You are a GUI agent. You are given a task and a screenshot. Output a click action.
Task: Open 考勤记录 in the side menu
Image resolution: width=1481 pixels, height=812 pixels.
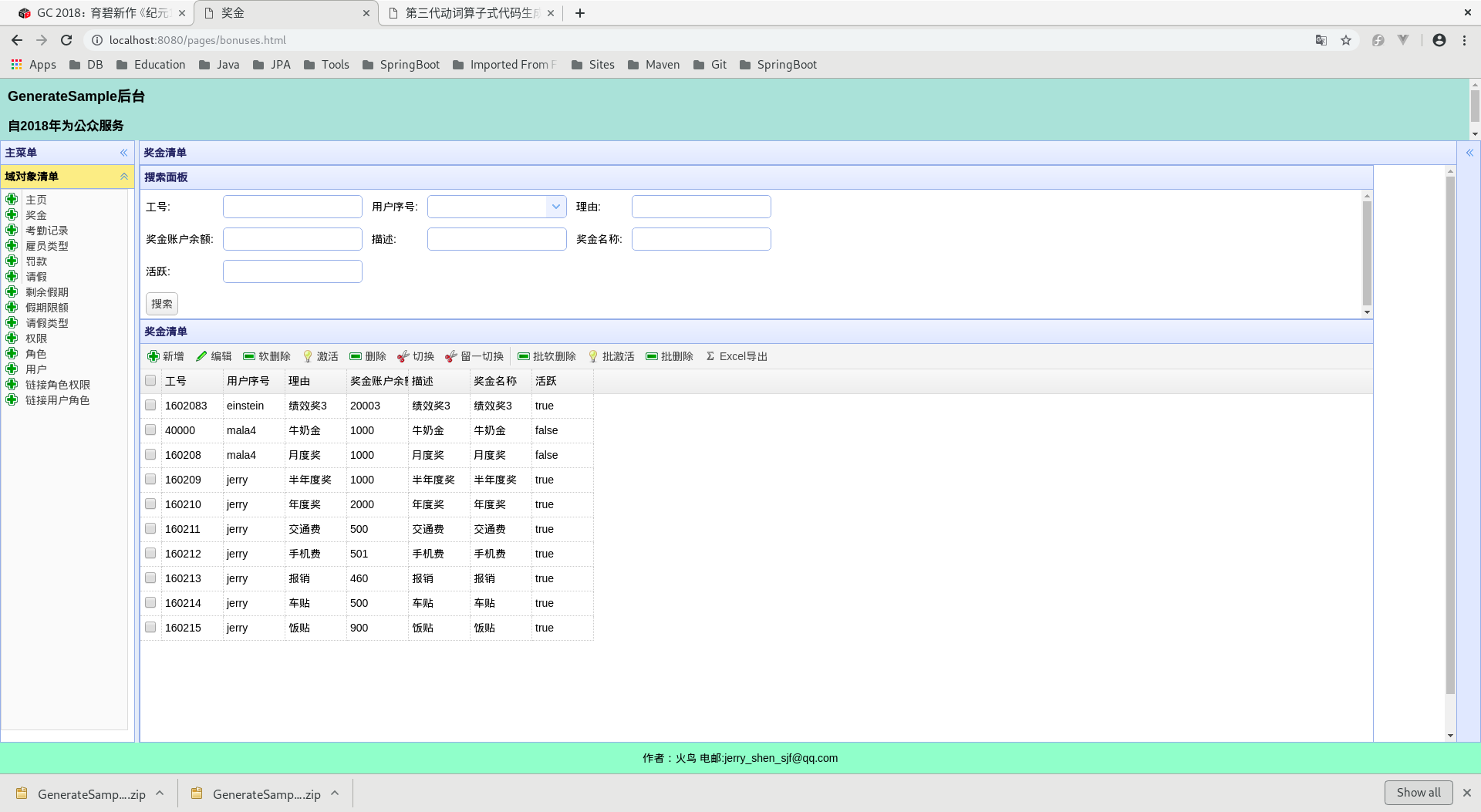point(47,231)
